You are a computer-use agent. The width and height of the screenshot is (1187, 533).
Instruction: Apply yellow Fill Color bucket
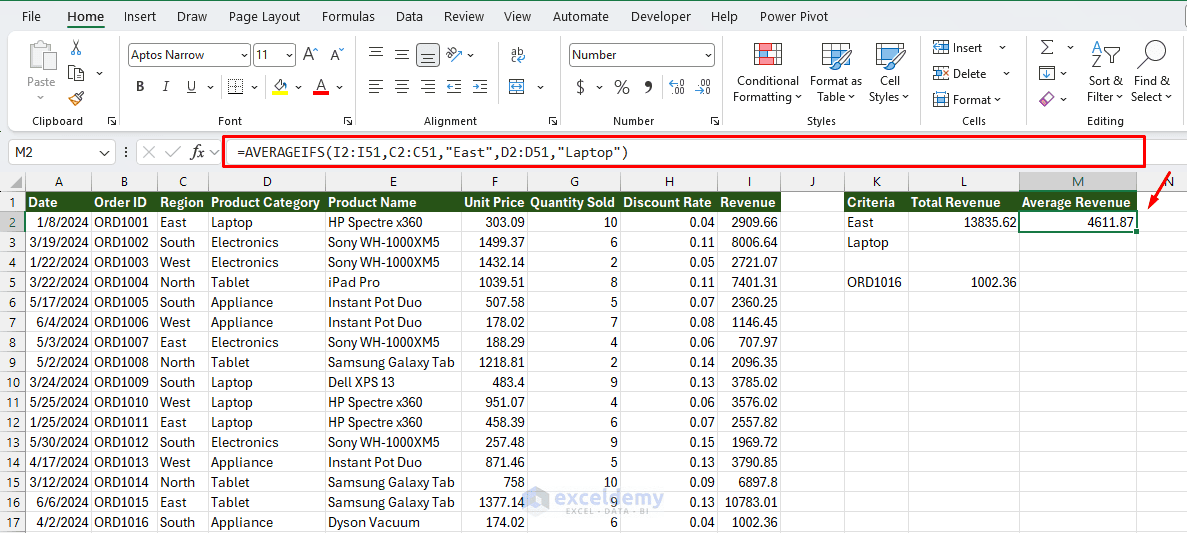[280, 86]
